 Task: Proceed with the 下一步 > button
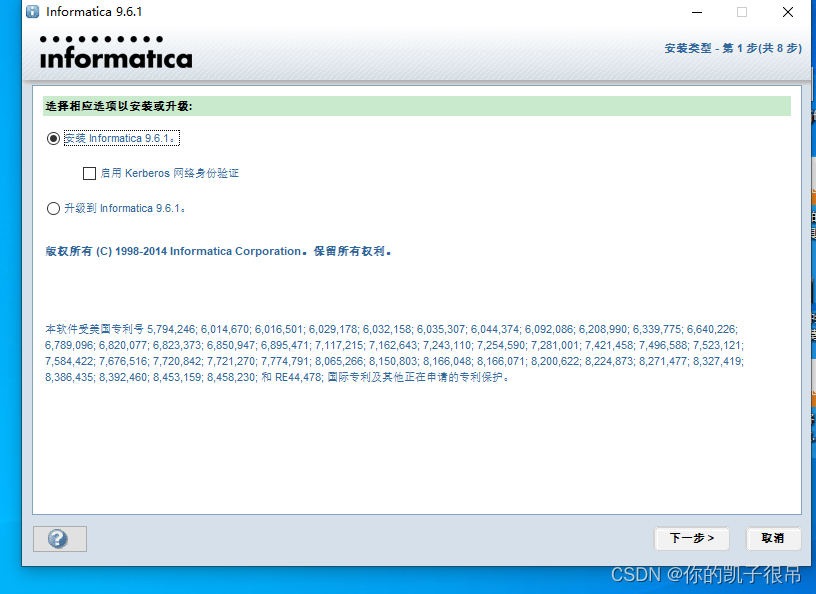point(692,538)
